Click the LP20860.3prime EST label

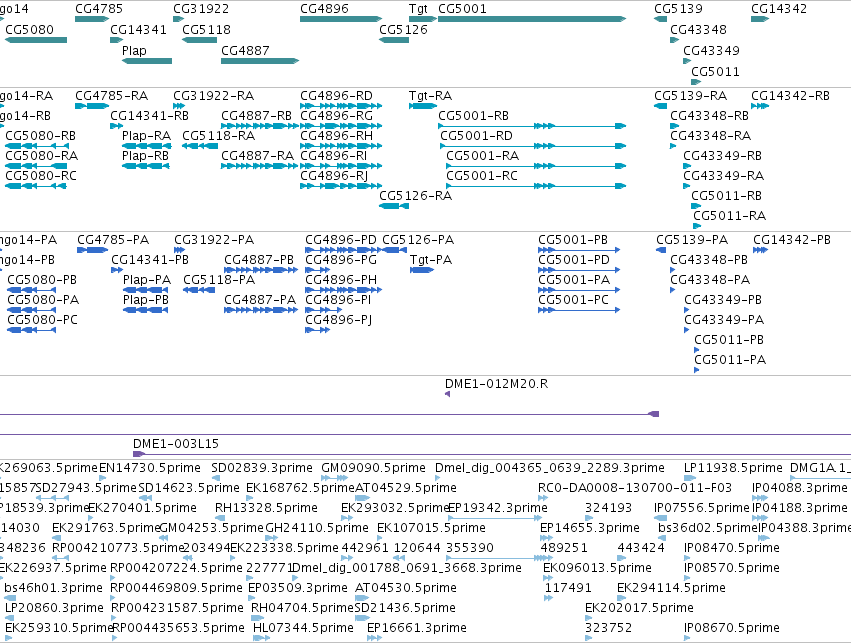tap(54, 608)
